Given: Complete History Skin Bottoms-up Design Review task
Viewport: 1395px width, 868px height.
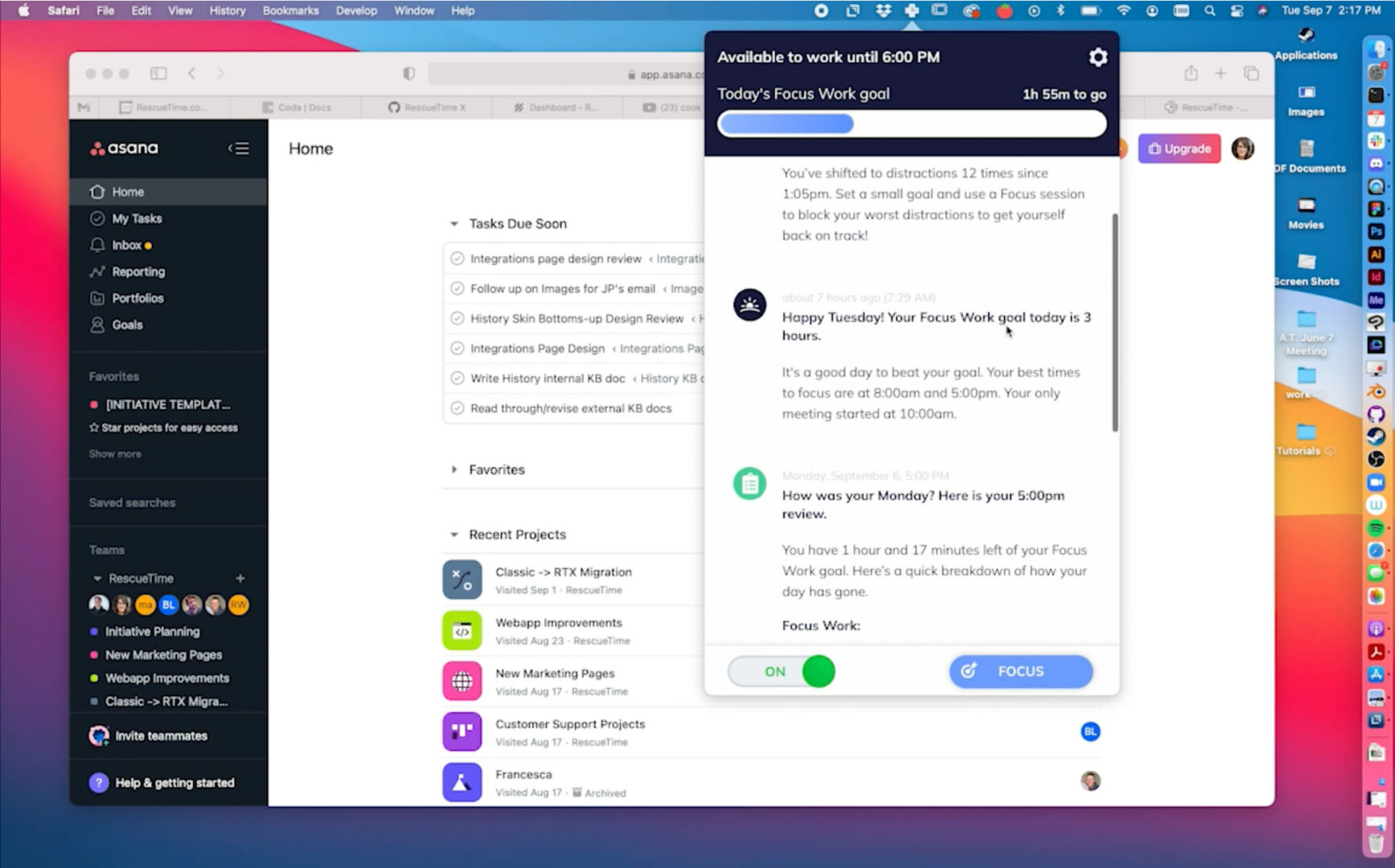Looking at the screenshot, I should [x=457, y=318].
